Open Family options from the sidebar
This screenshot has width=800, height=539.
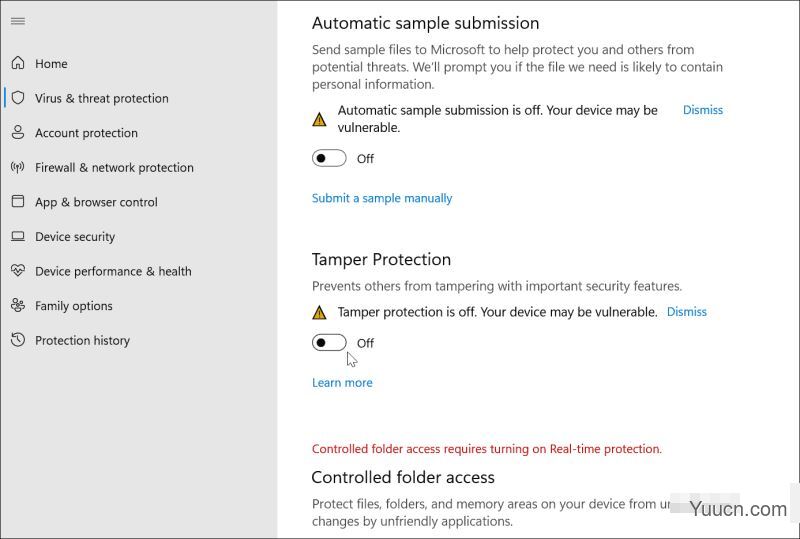(73, 306)
